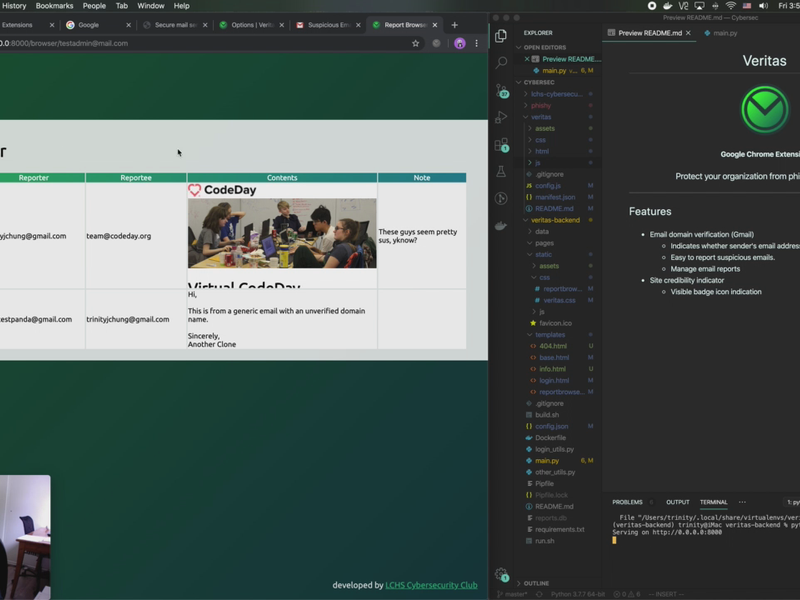Select Python 3.7.7 interpreter in status bar

coord(578,594)
